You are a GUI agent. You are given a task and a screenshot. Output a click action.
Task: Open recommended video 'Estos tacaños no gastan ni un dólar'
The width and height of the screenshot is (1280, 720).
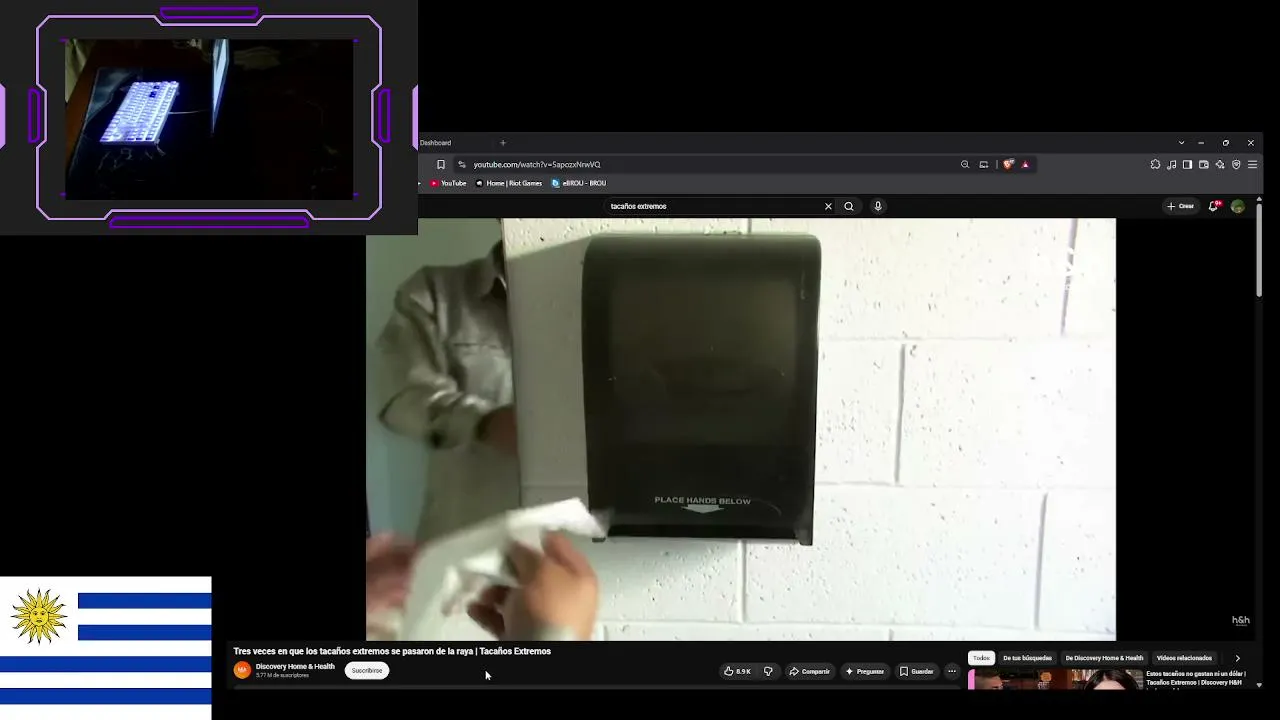(x=1196, y=678)
